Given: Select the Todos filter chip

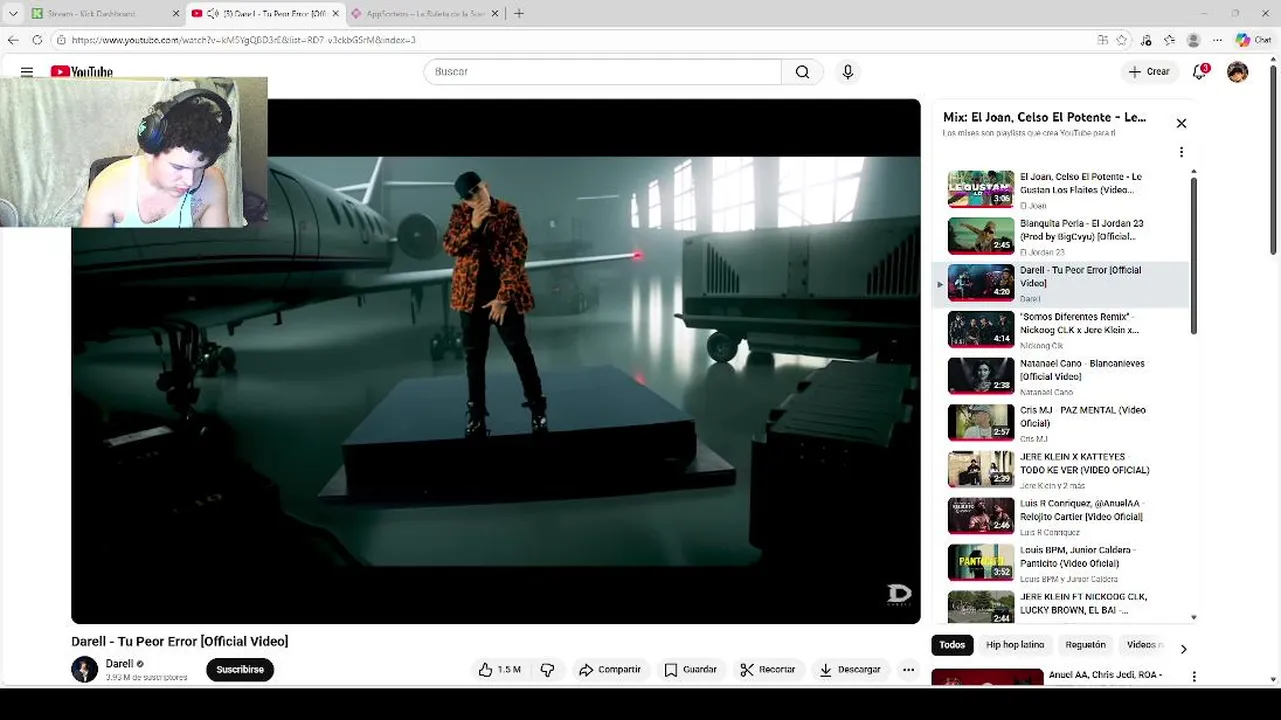Looking at the screenshot, I should pos(952,645).
